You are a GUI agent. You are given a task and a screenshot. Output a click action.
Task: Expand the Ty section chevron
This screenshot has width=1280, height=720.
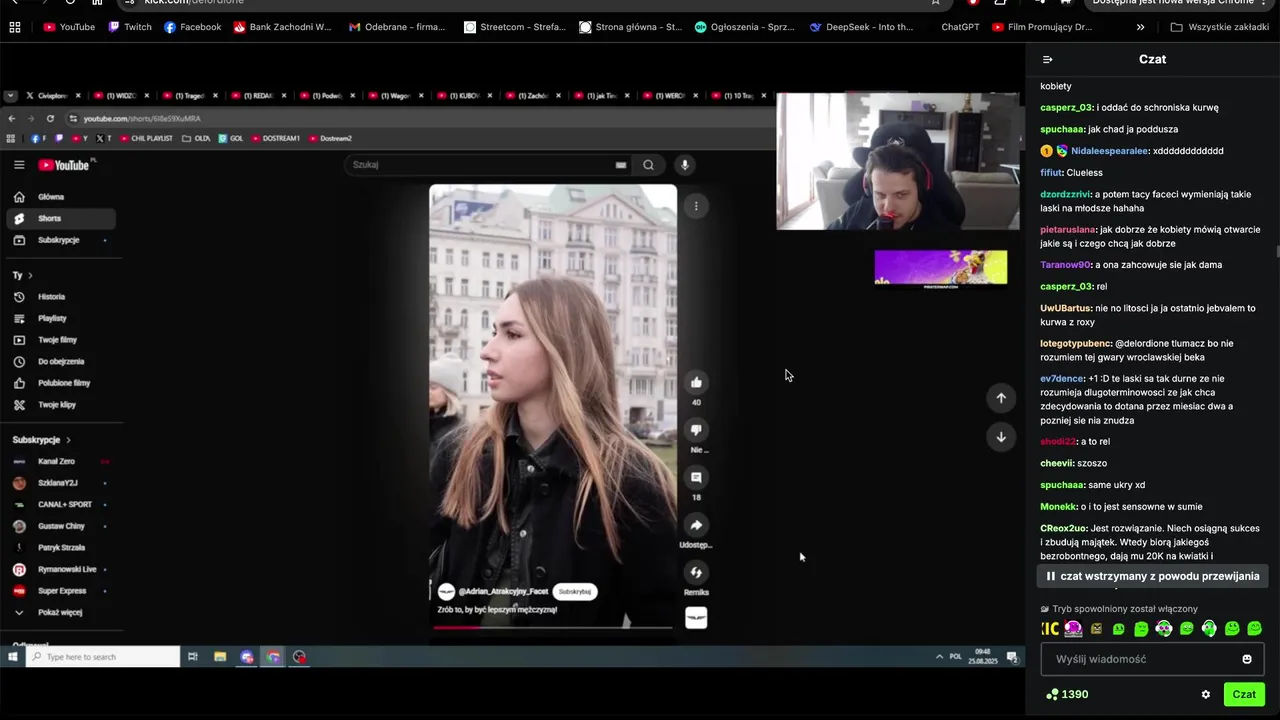point(30,275)
